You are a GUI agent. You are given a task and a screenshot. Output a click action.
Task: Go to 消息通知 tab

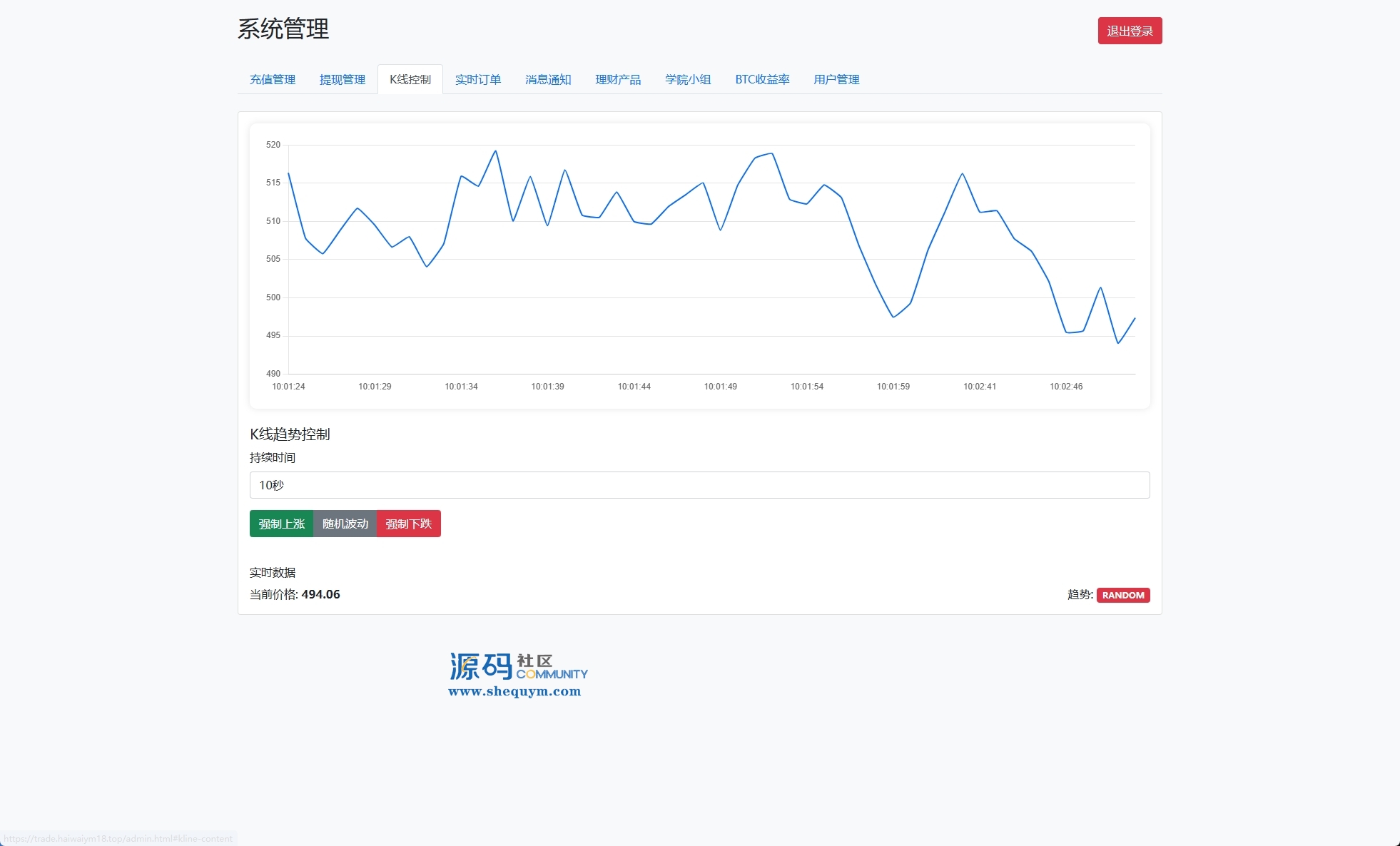[547, 79]
